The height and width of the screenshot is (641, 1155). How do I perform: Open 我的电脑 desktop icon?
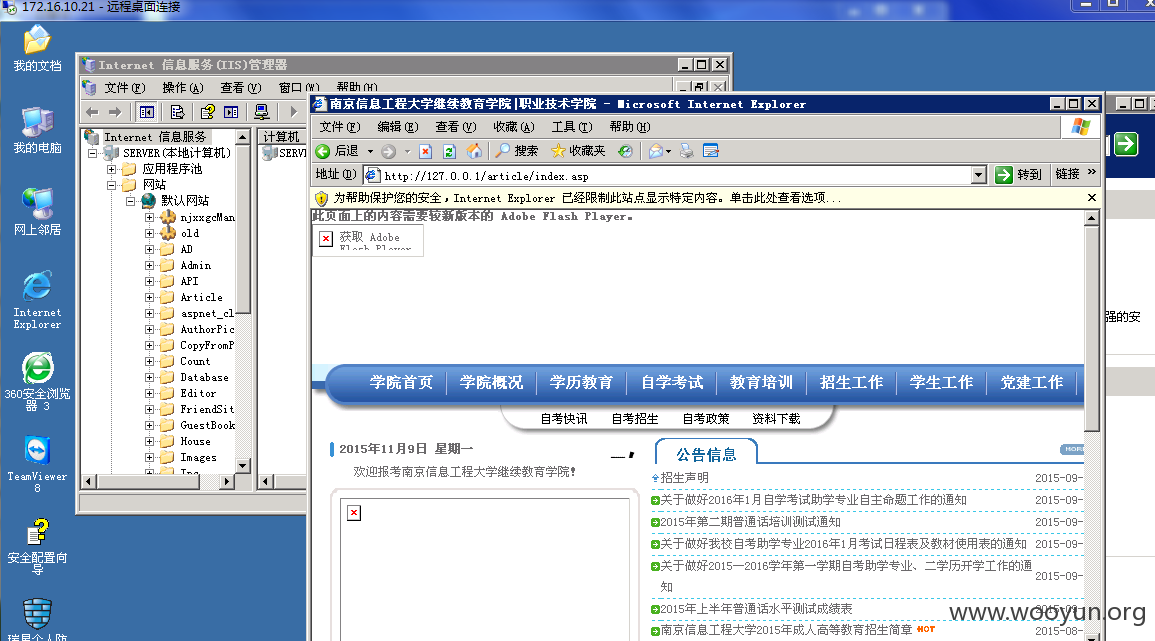pyautogui.click(x=37, y=130)
